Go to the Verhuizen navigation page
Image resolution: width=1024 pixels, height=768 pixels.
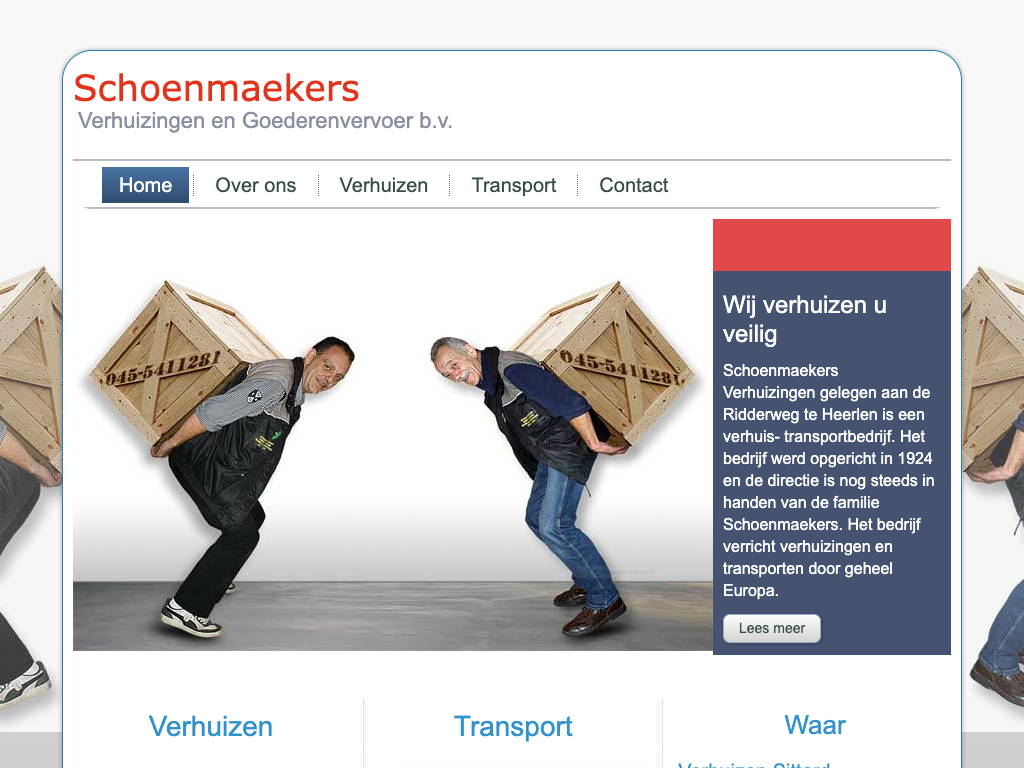click(383, 185)
